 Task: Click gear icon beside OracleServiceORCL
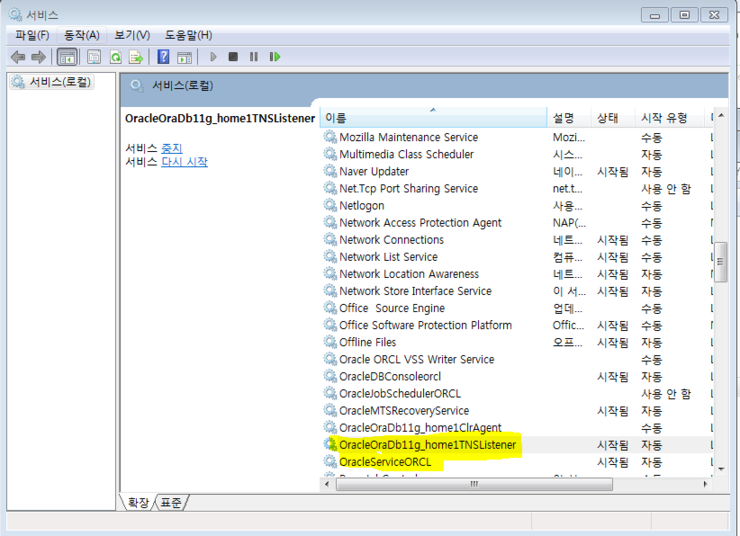coord(330,461)
